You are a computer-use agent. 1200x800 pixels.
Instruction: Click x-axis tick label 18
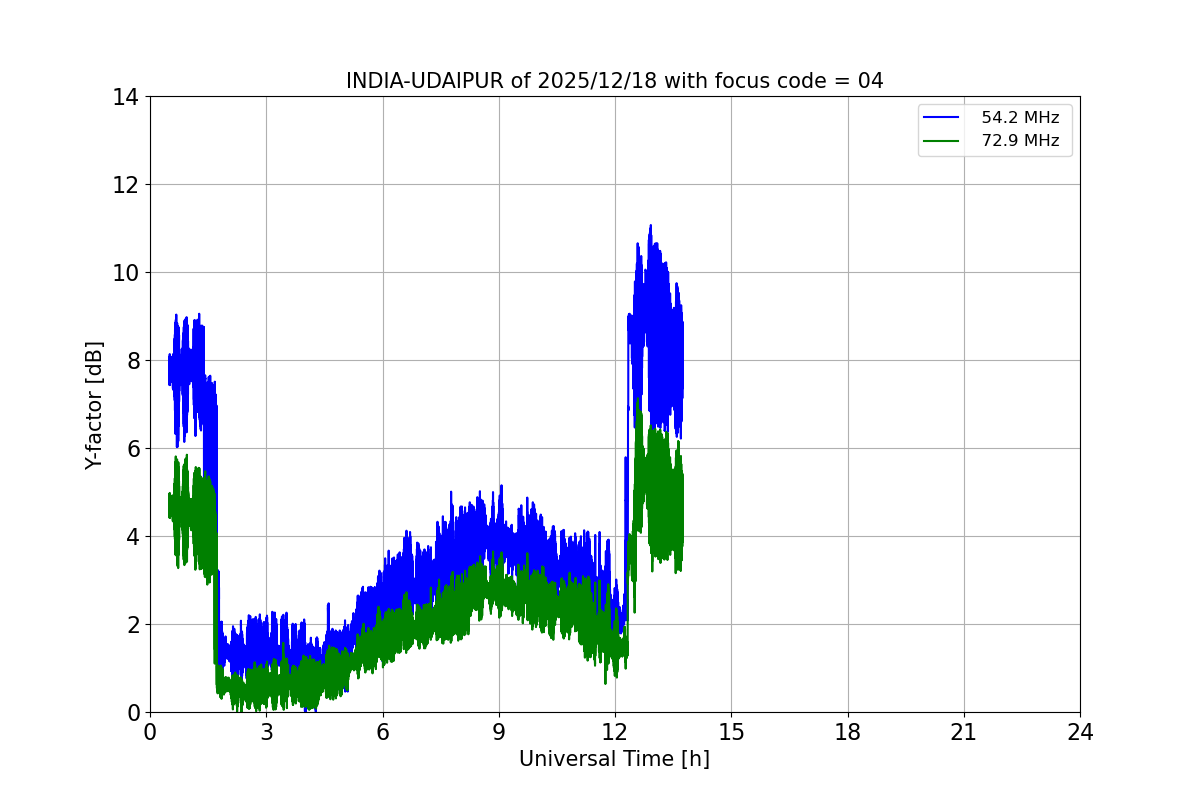point(848,733)
